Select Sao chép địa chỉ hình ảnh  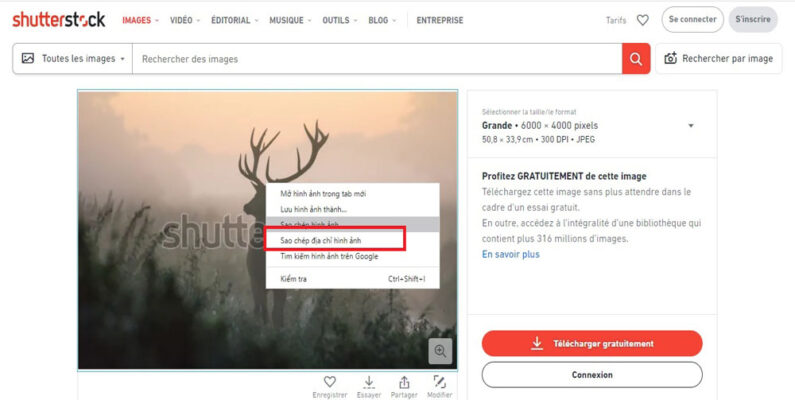(x=336, y=240)
